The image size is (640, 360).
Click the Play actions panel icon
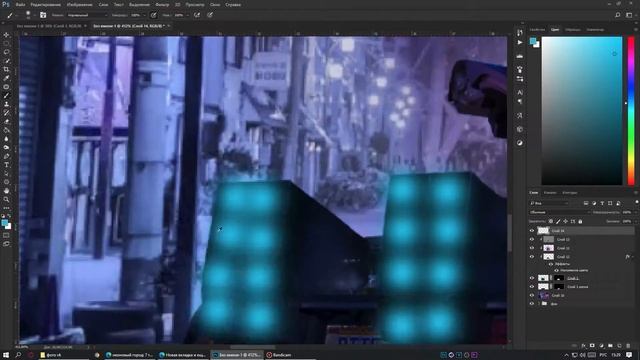(520, 42)
